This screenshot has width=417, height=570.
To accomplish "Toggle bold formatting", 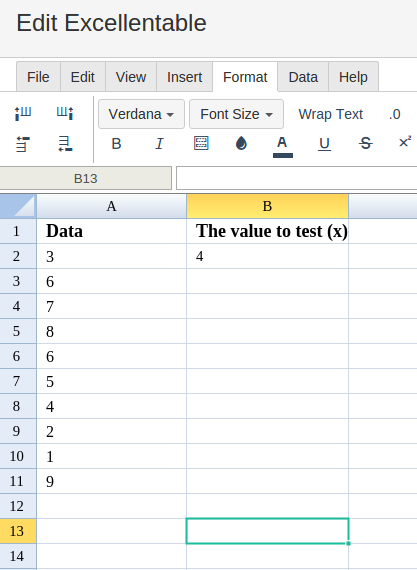I will [x=116, y=144].
